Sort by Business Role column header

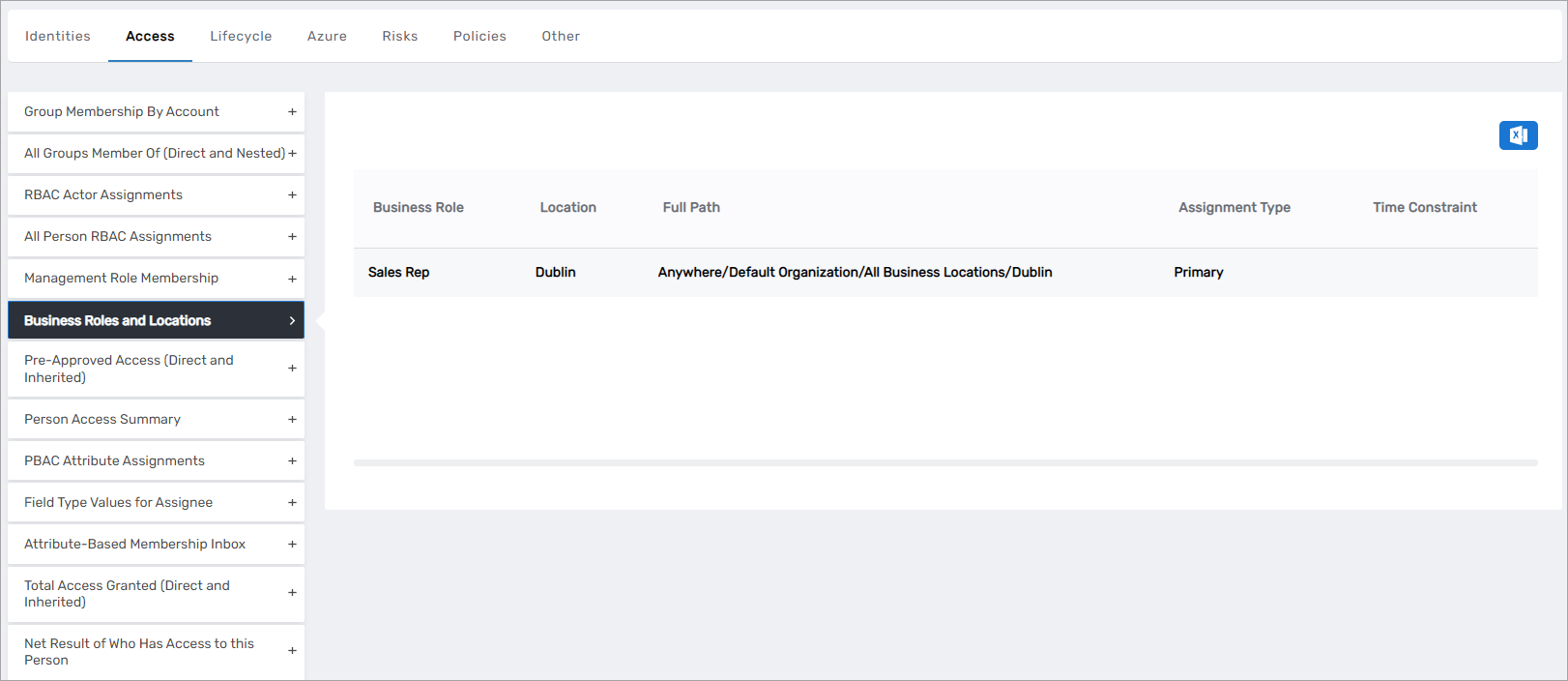coord(419,208)
